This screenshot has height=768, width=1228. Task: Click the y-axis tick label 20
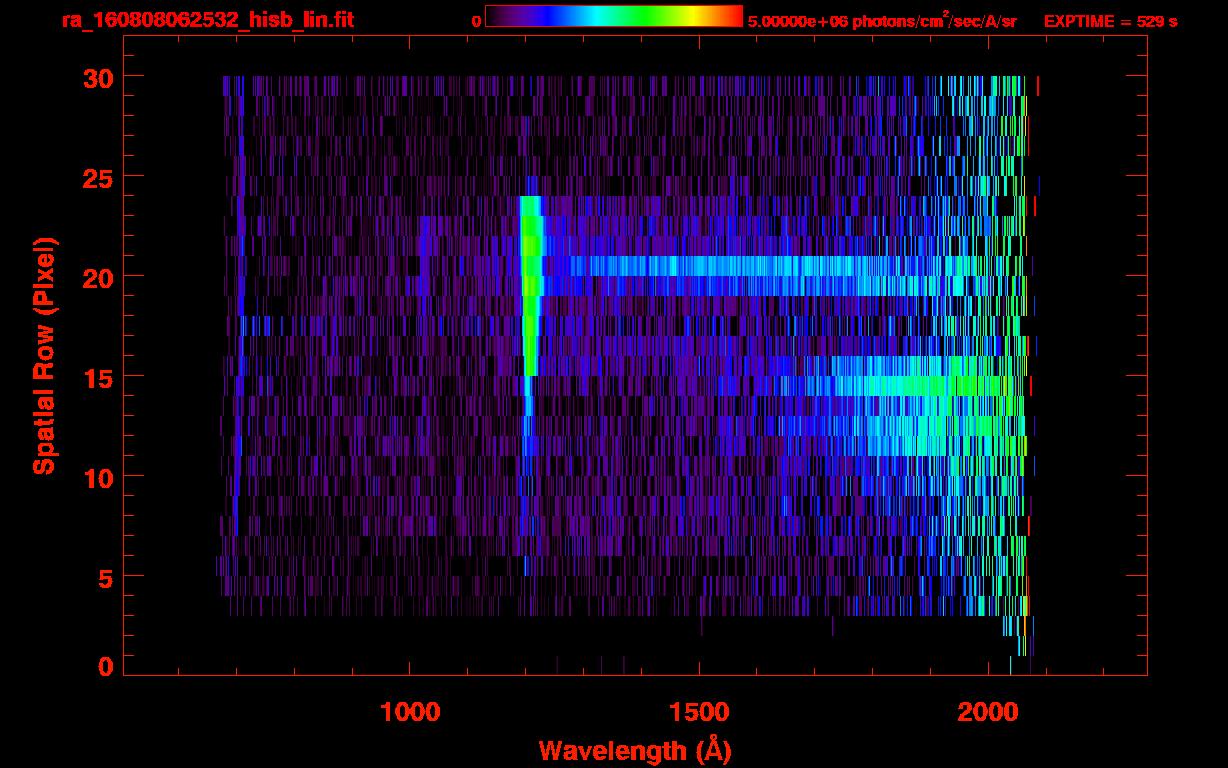97,277
